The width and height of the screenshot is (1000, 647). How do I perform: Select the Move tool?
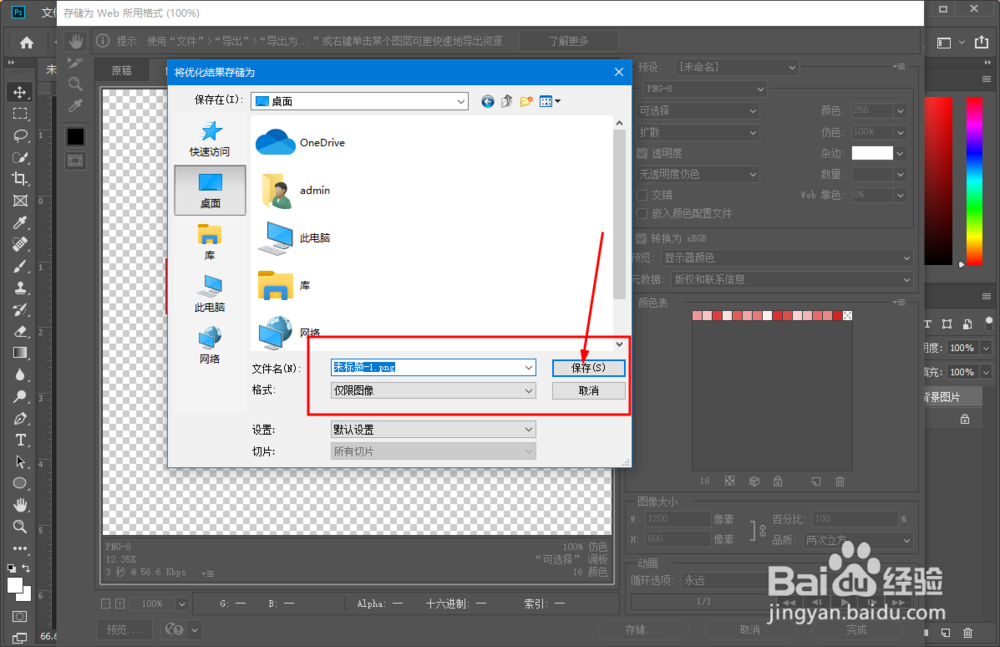[x=21, y=92]
